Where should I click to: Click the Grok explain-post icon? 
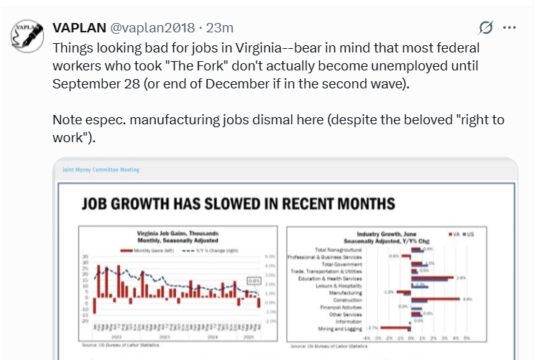[x=486, y=27]
